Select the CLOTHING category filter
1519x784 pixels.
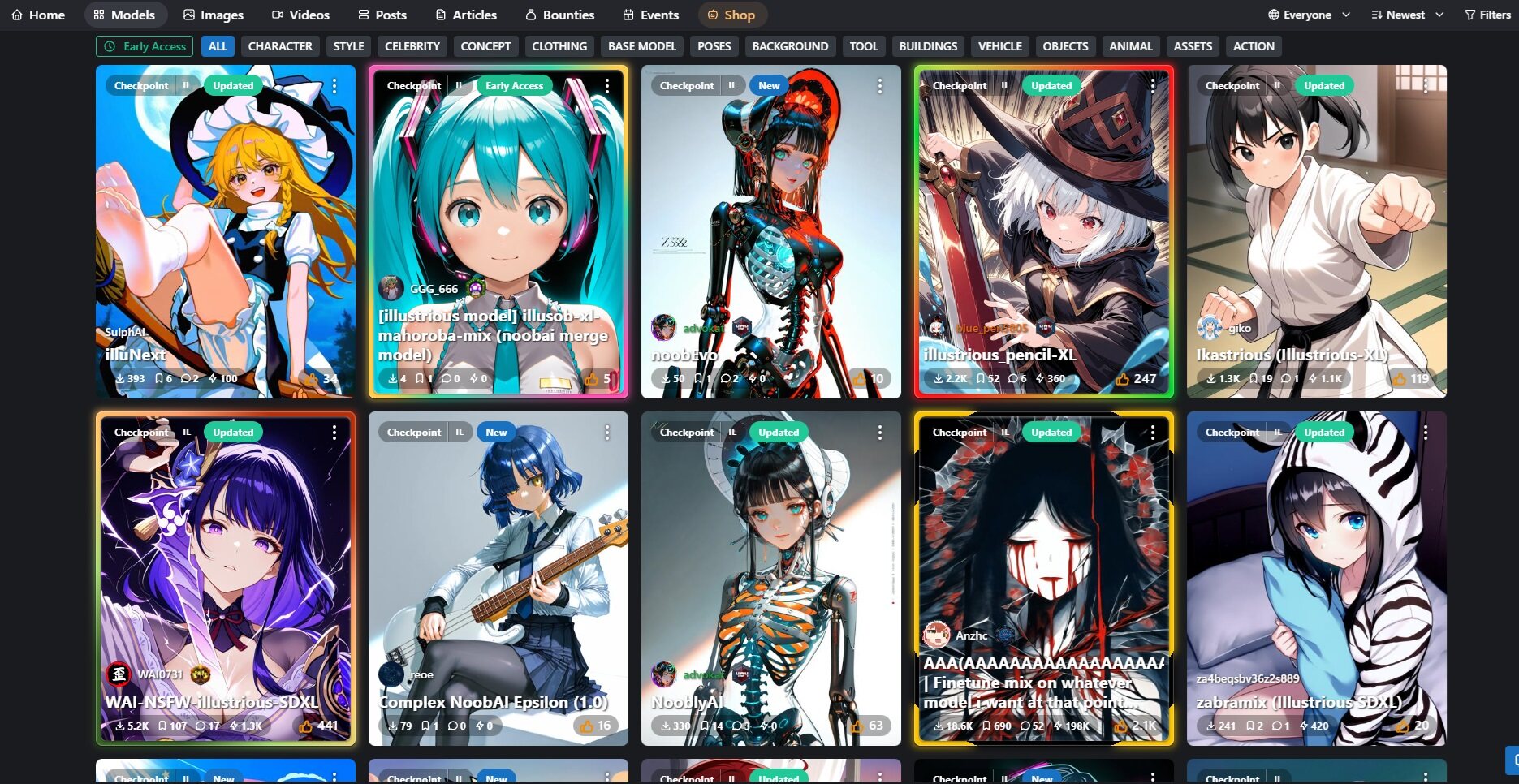559,46
